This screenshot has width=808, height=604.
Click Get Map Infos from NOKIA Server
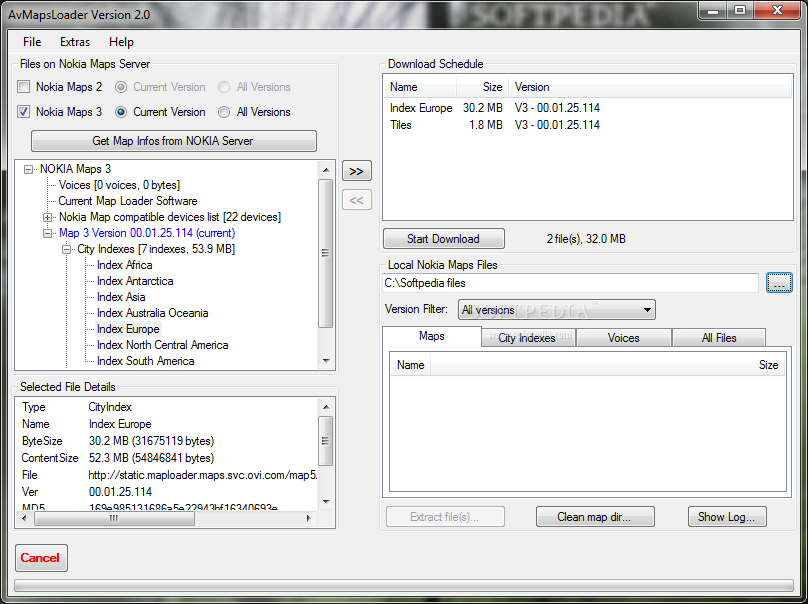coord(174,141)
